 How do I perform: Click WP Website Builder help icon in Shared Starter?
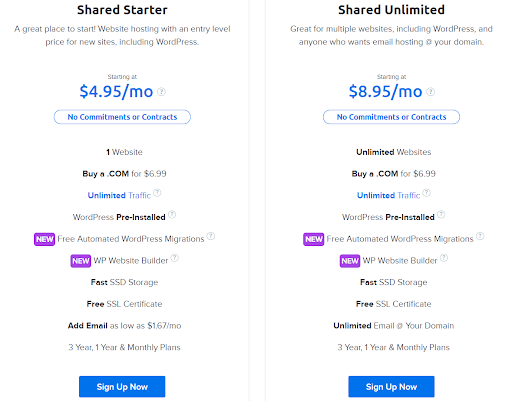(x=175, y=258)
